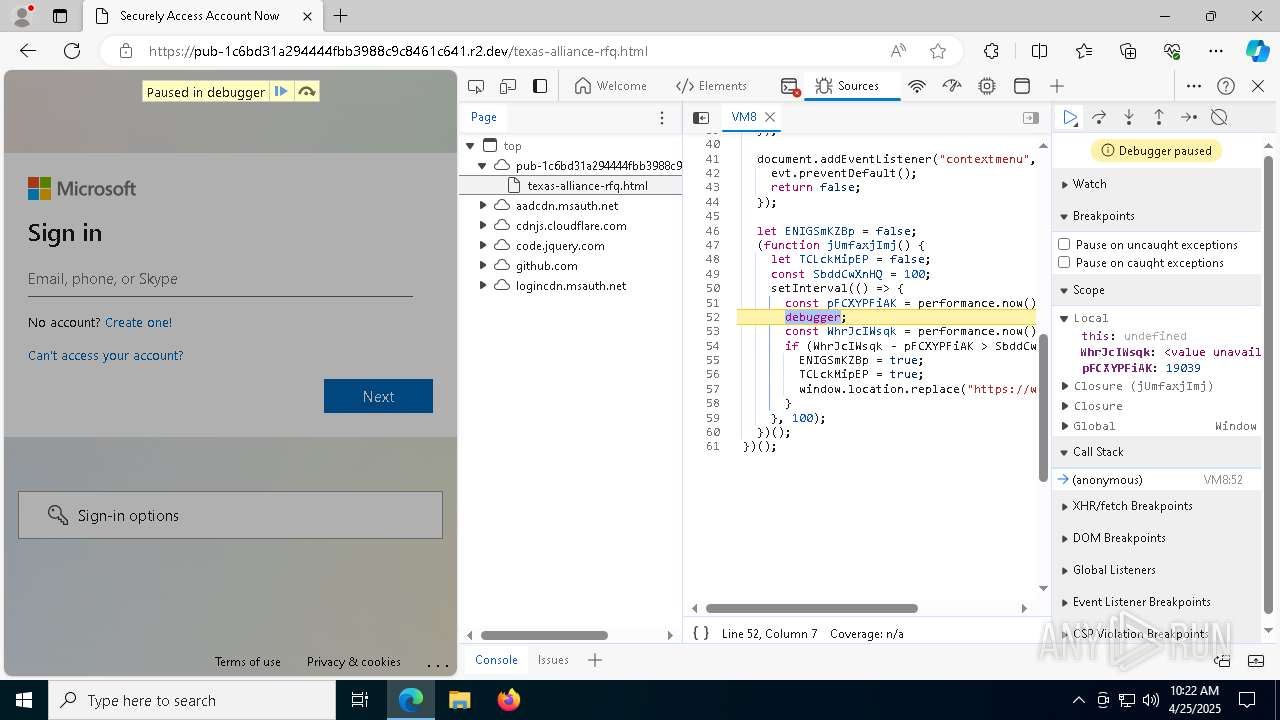Activate the inspect element tool
This screenshot has width=1280, height=720.
pos(476,86)
